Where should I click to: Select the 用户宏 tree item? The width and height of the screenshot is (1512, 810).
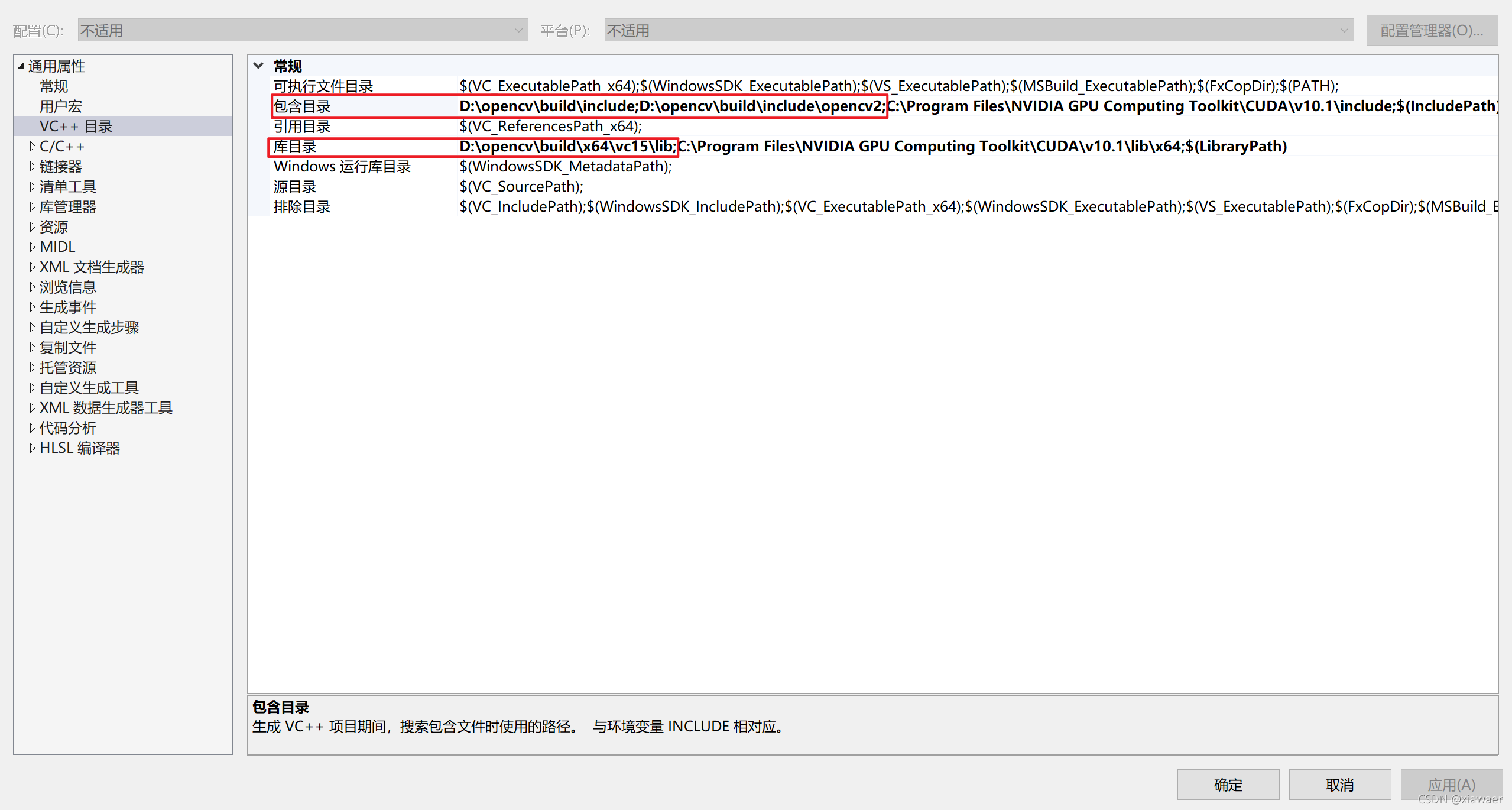tap(60, 106)
